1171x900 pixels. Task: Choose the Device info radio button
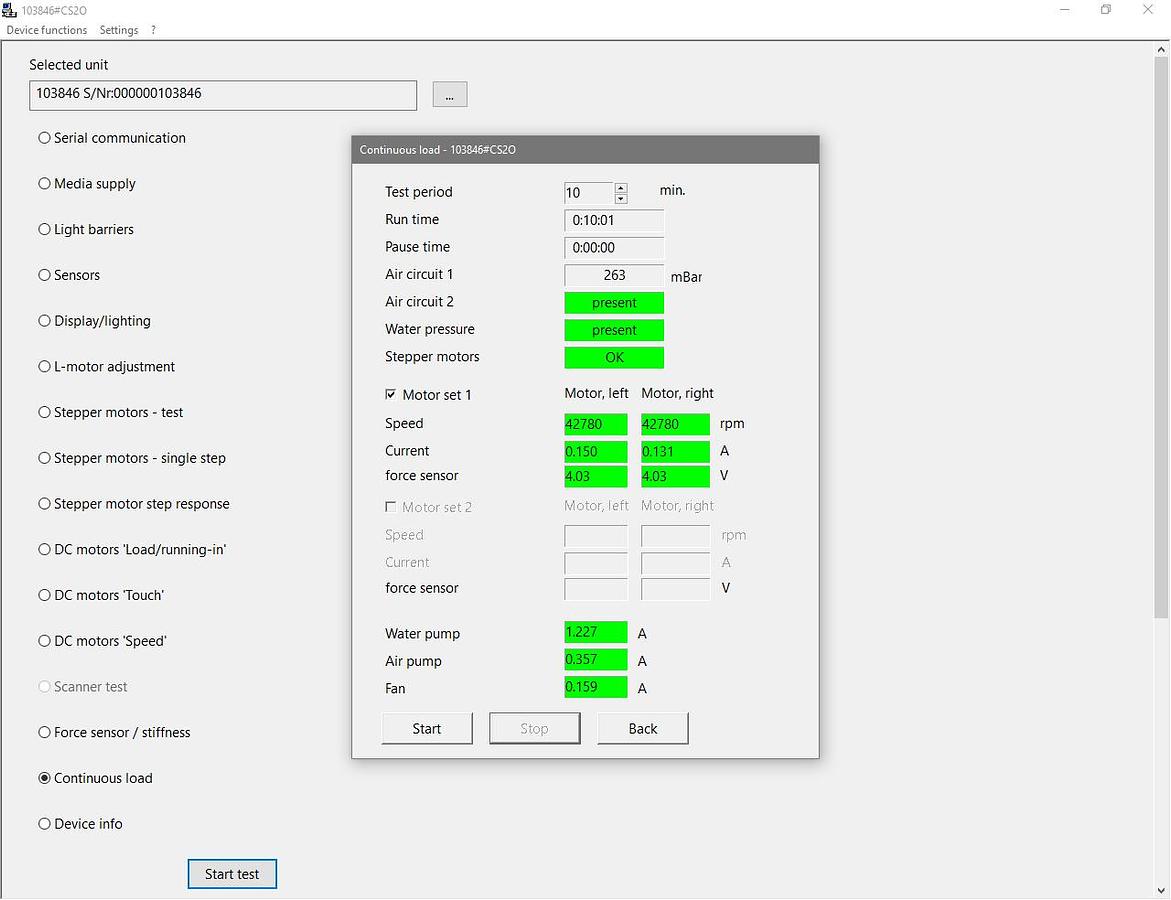44,824
